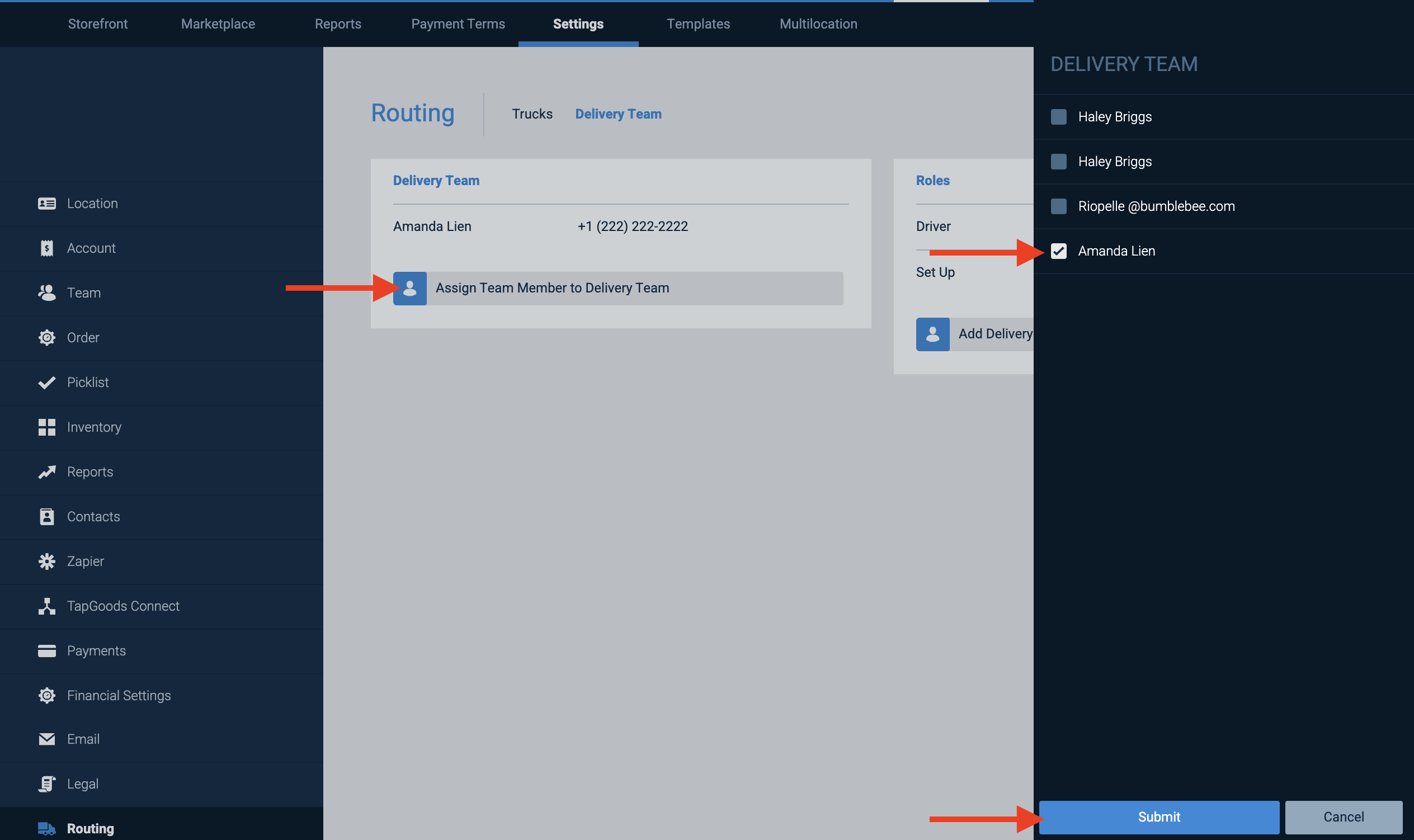
Task: Click the TapGoods Connect network icon
Action: tap(46, 606)
